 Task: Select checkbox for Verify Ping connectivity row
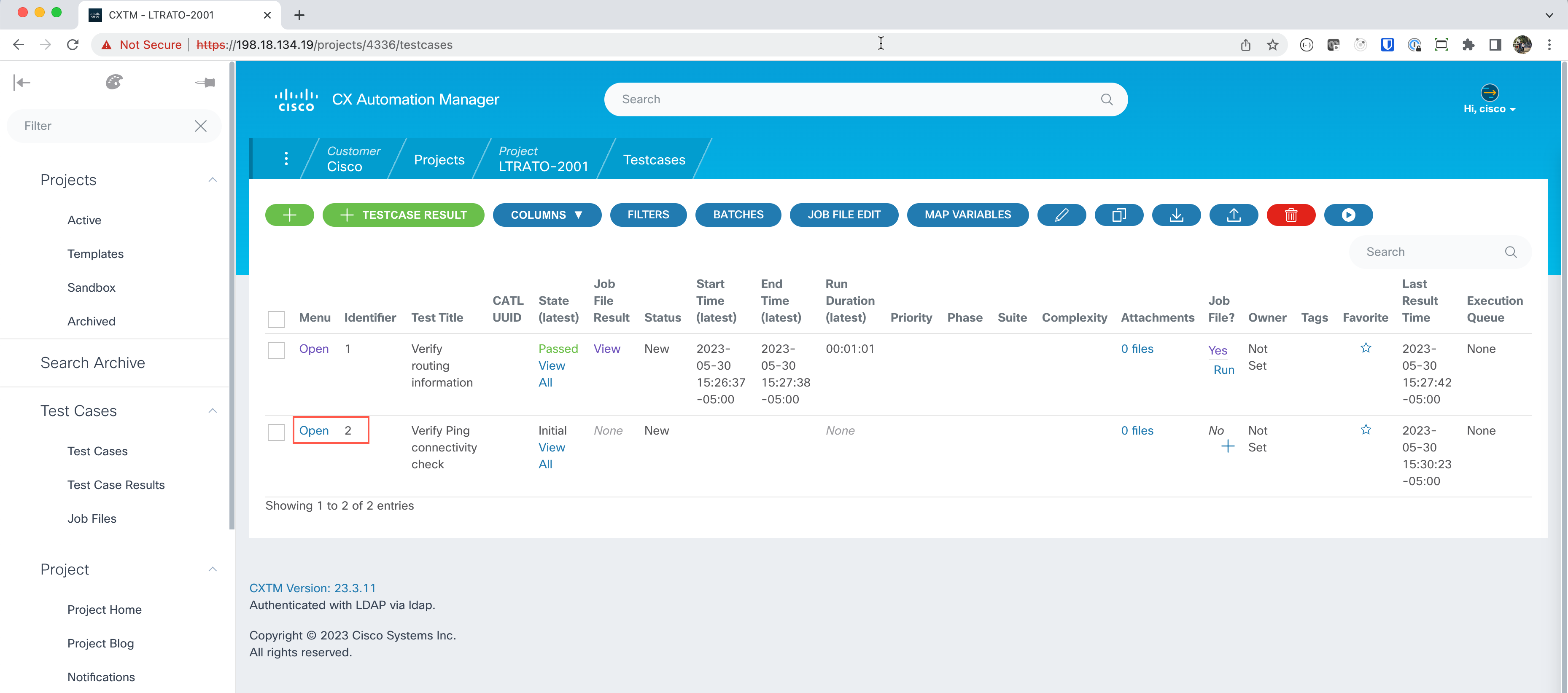(x=276, y=432)
